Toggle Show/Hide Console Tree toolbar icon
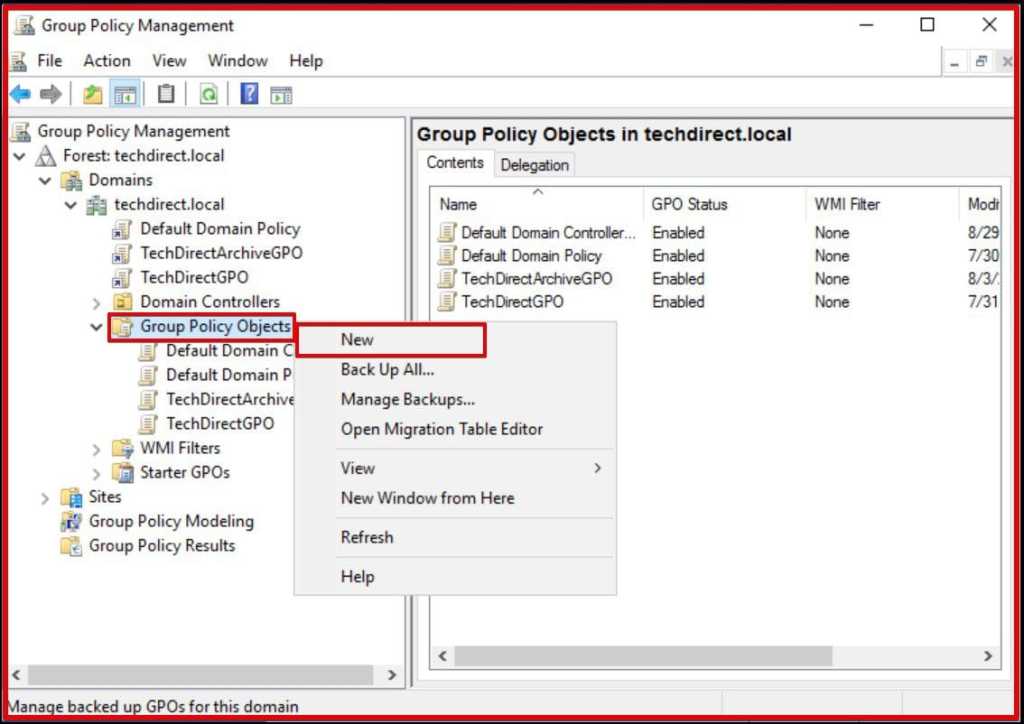1024x724 pixels. tap(125, 94)
